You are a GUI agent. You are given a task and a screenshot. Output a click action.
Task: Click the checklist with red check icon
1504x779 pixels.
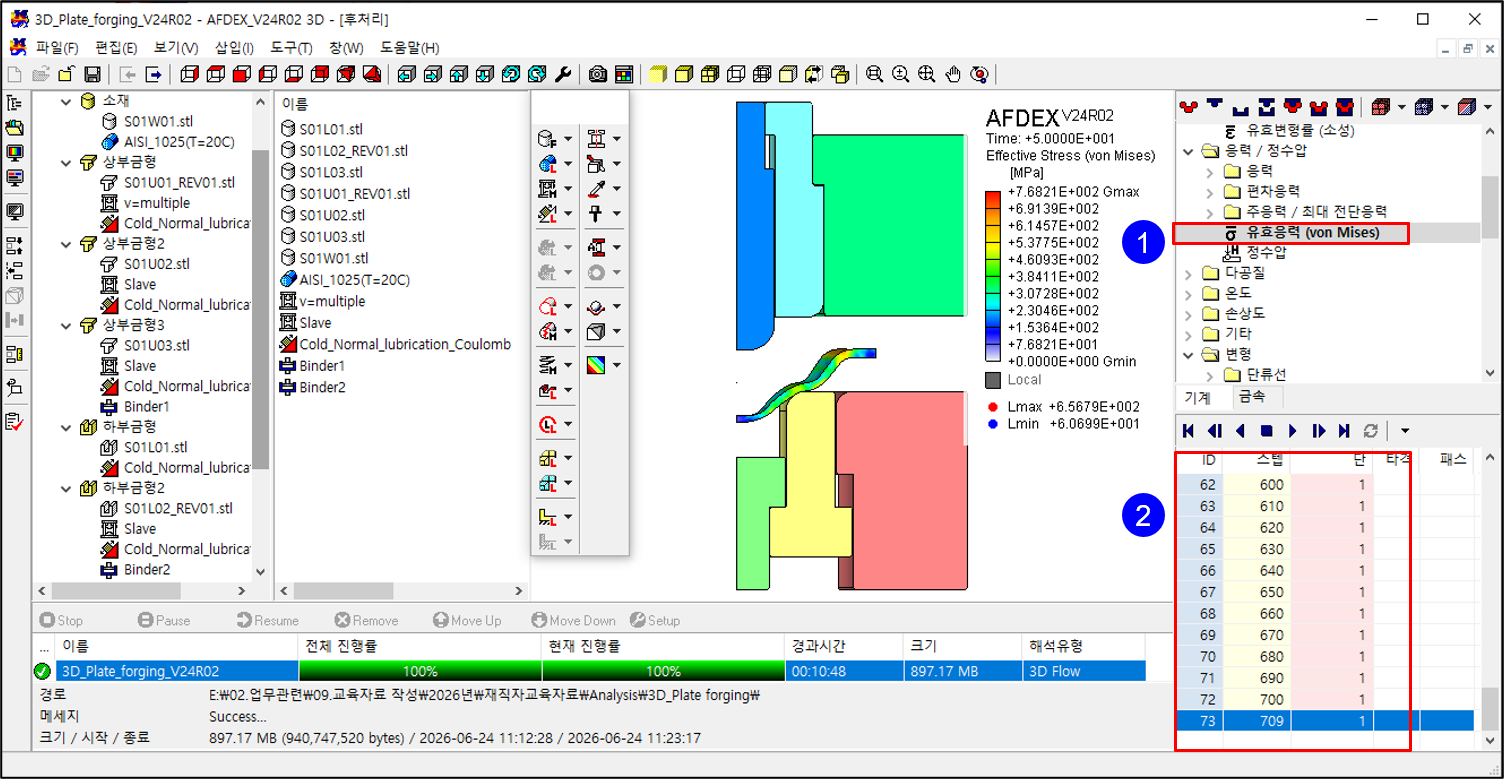pyautogui.click(x=15, y=422)
